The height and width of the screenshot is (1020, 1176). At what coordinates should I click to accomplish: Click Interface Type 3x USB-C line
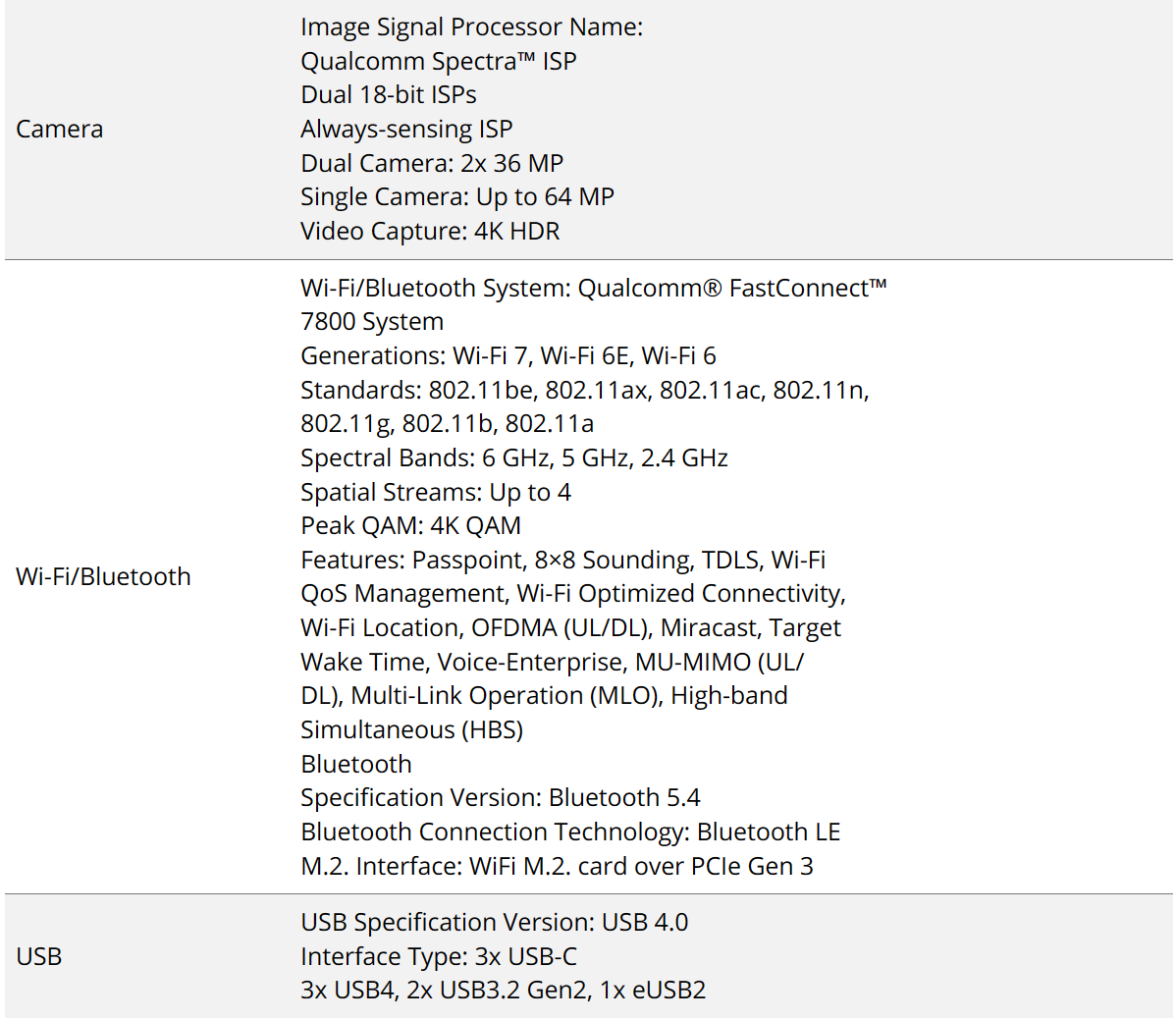point(439,956)
